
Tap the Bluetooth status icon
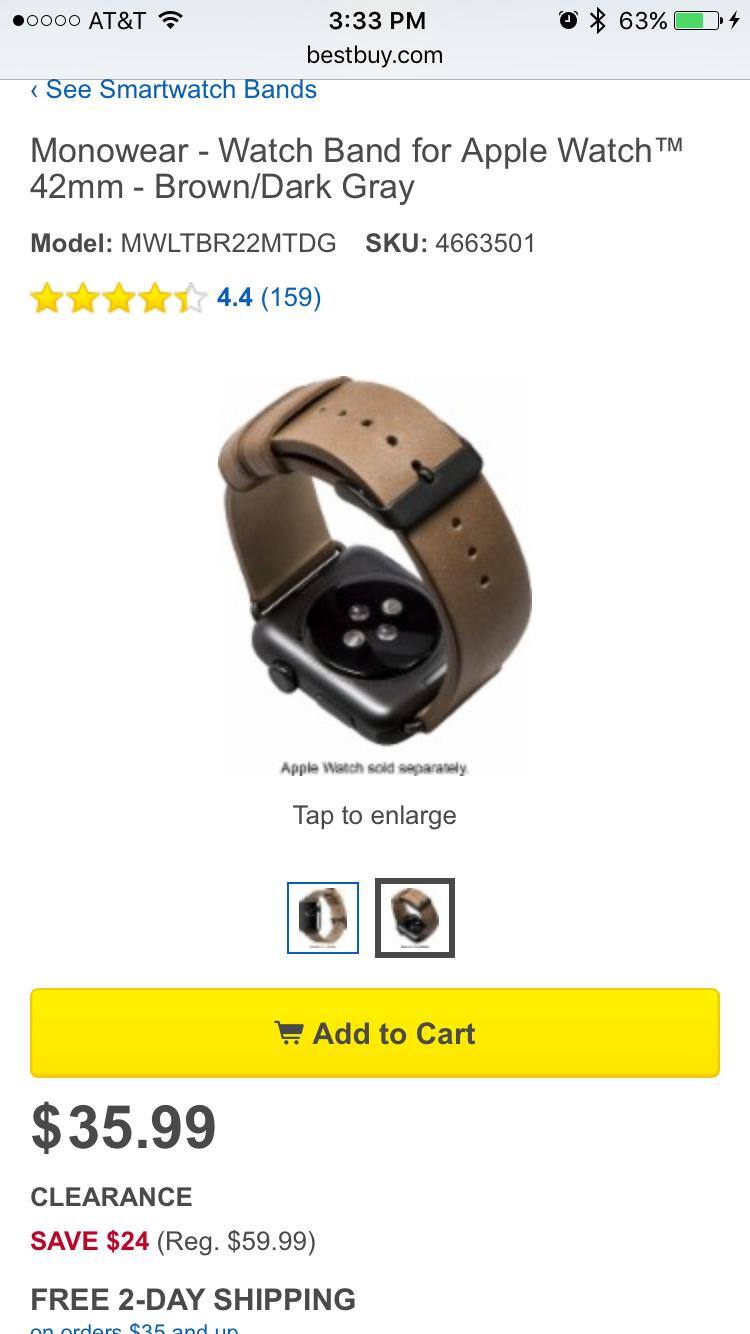tap(598, 20)
